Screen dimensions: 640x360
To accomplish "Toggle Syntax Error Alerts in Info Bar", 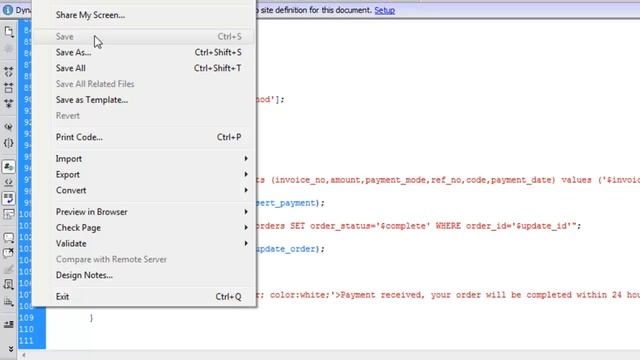I will point(9,214).
